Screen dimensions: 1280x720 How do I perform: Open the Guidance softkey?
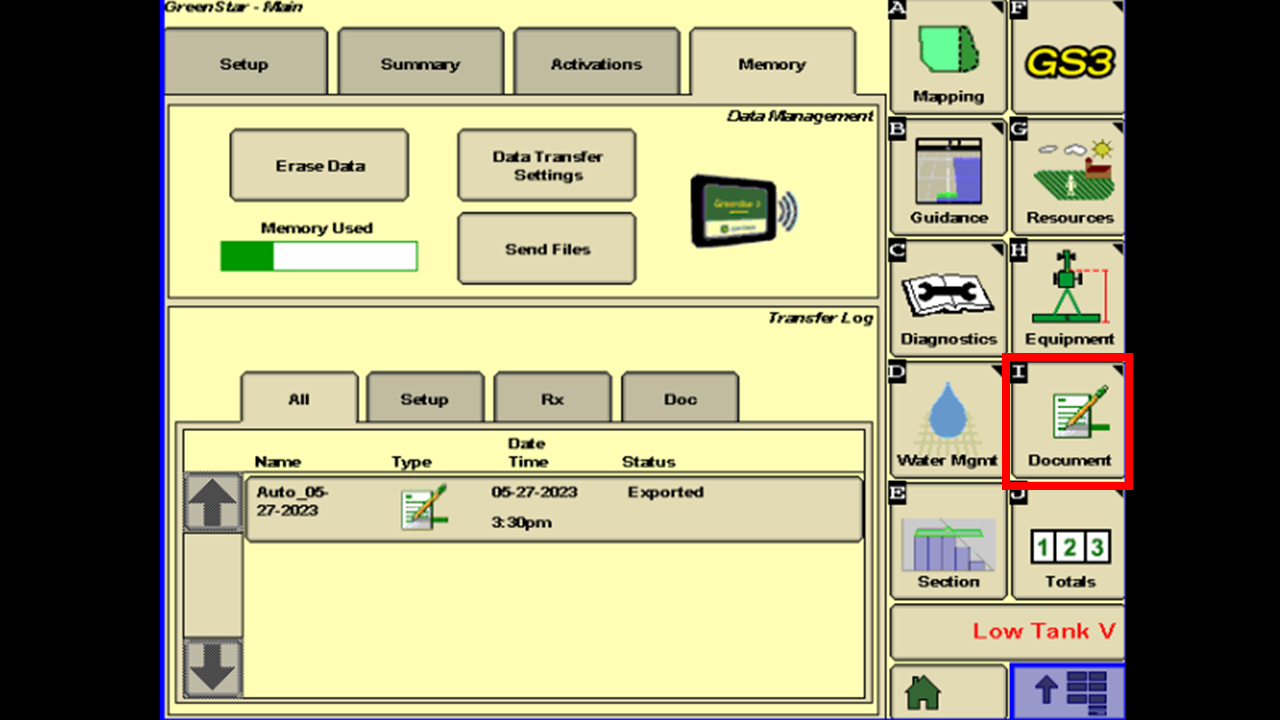948,177
